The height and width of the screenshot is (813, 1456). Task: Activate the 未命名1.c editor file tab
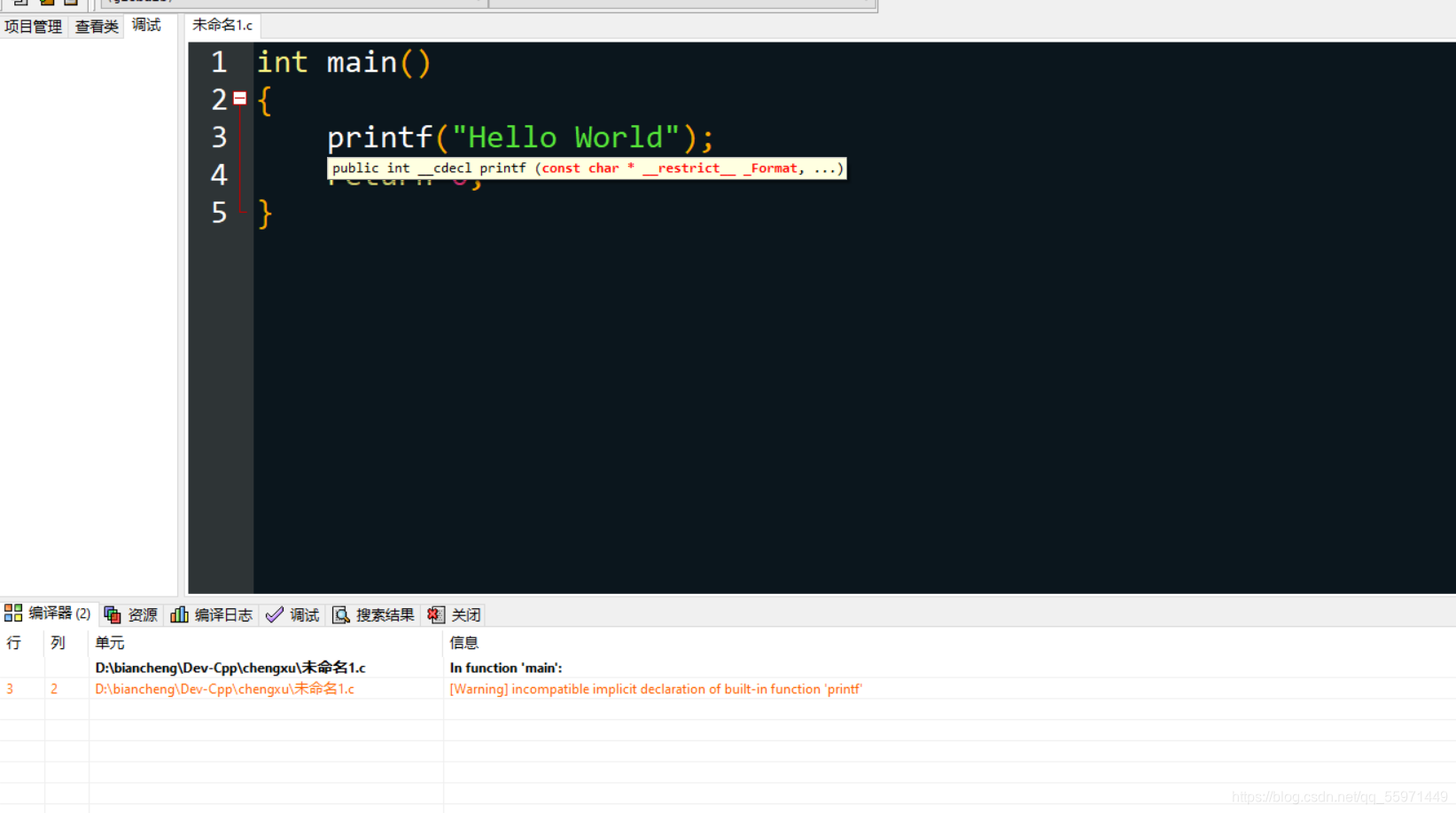(222, 26)
